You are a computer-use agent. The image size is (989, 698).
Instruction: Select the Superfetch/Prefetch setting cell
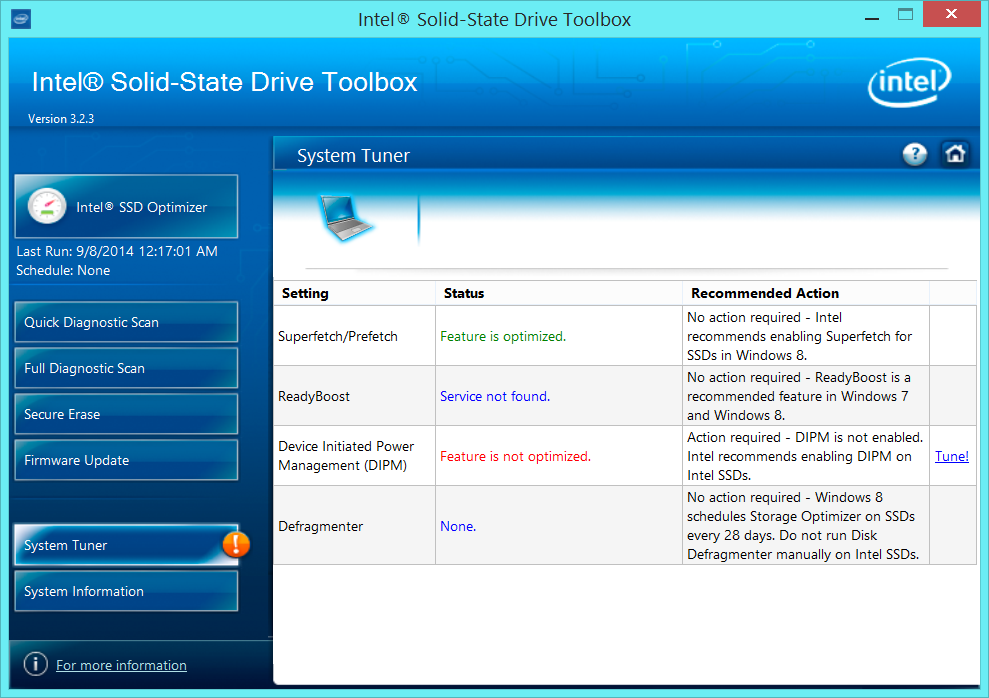[x=354, y=336]
